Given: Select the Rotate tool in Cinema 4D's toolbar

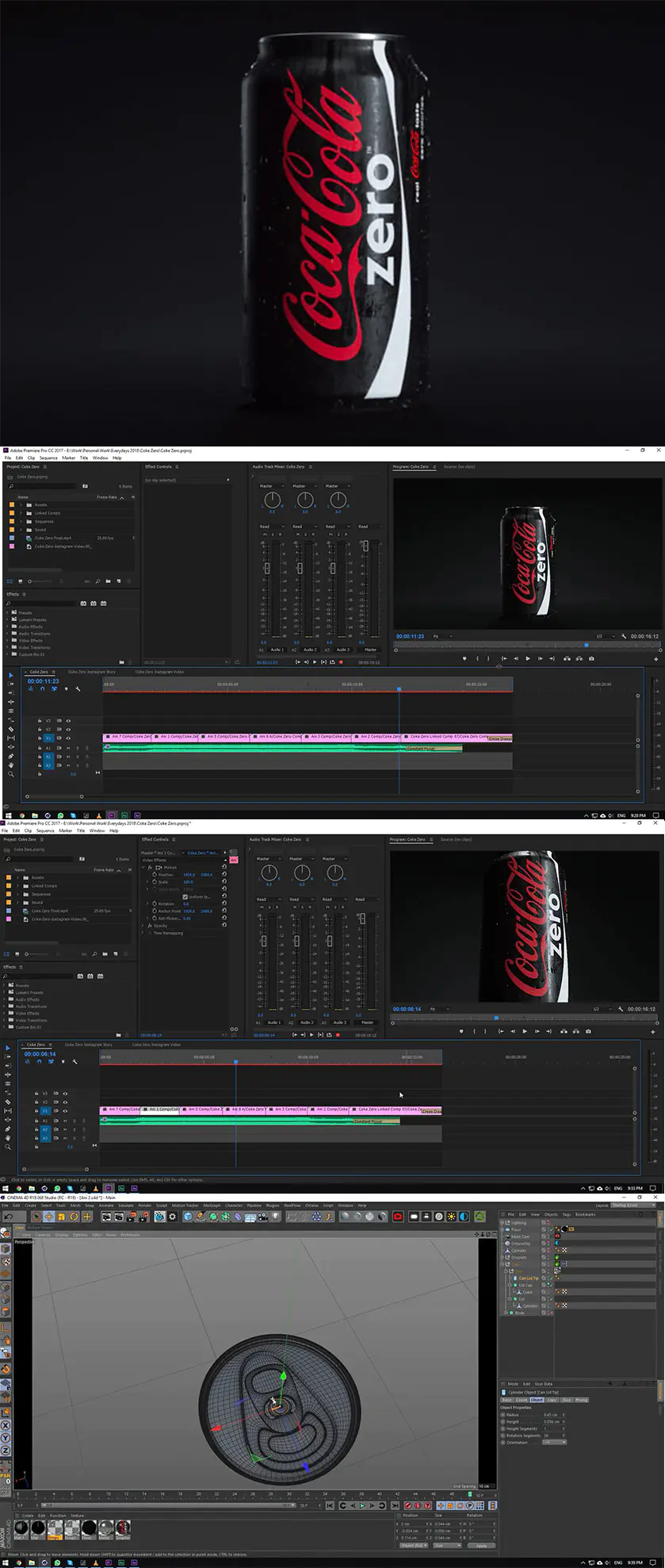Looking at the screenshot, I should 74,1216.
